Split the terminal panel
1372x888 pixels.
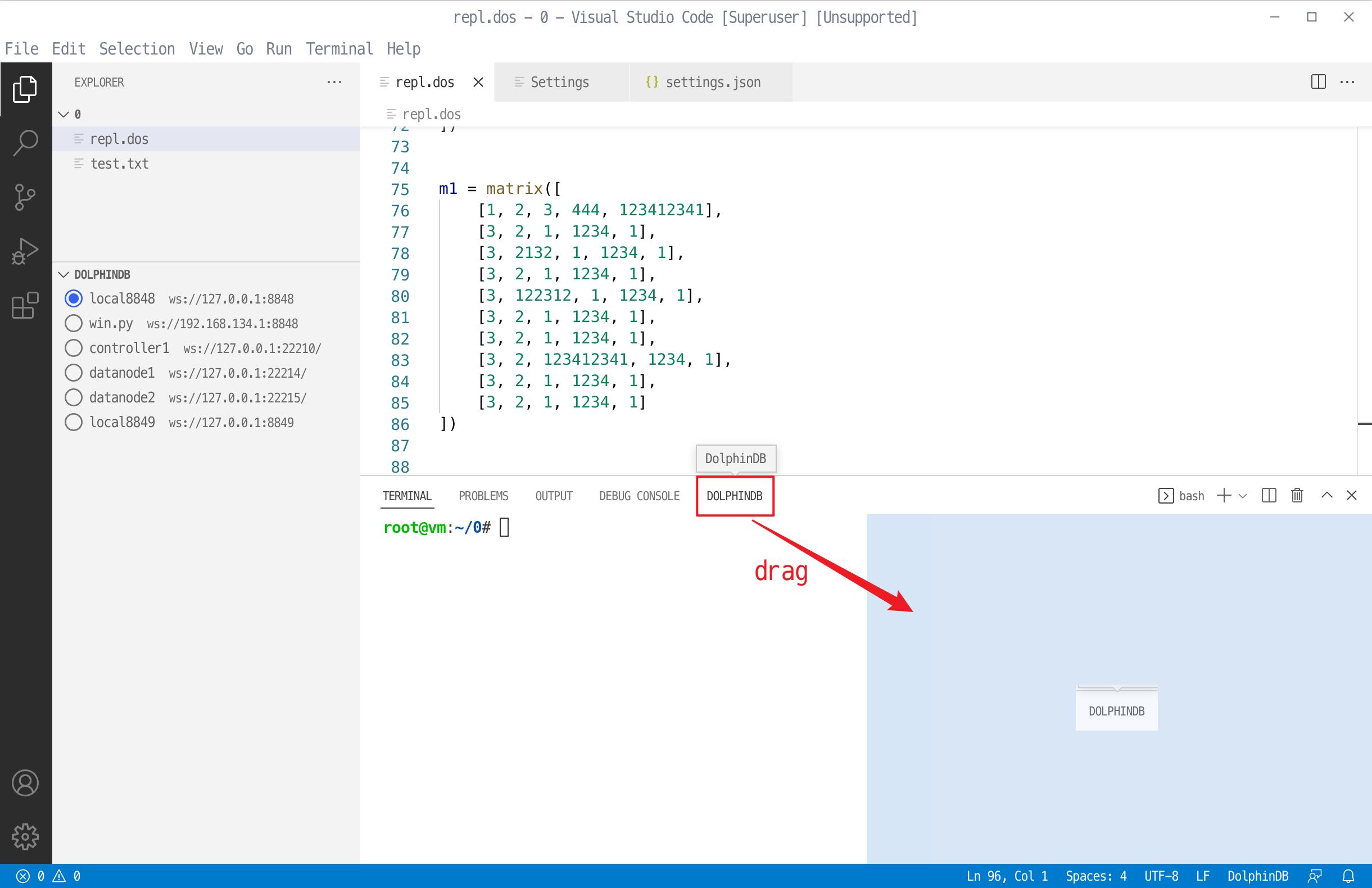[x=1269, y=496]
